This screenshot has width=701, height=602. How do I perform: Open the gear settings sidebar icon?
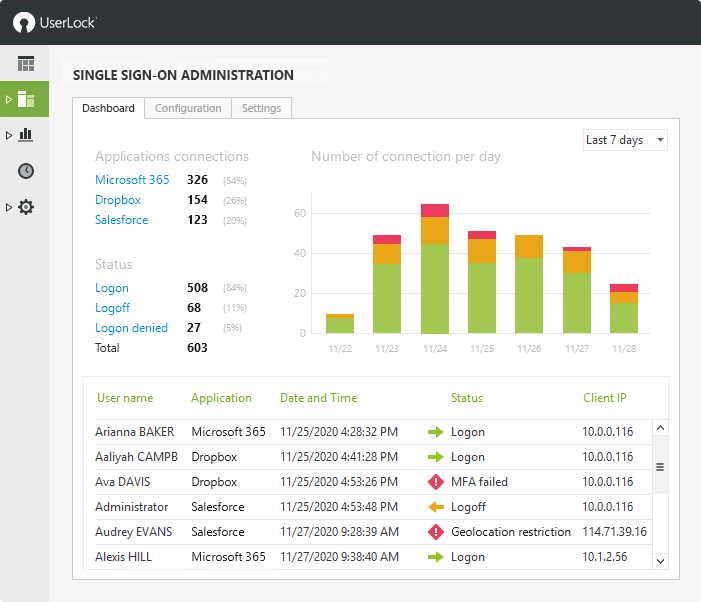click(x=26, y=207)
